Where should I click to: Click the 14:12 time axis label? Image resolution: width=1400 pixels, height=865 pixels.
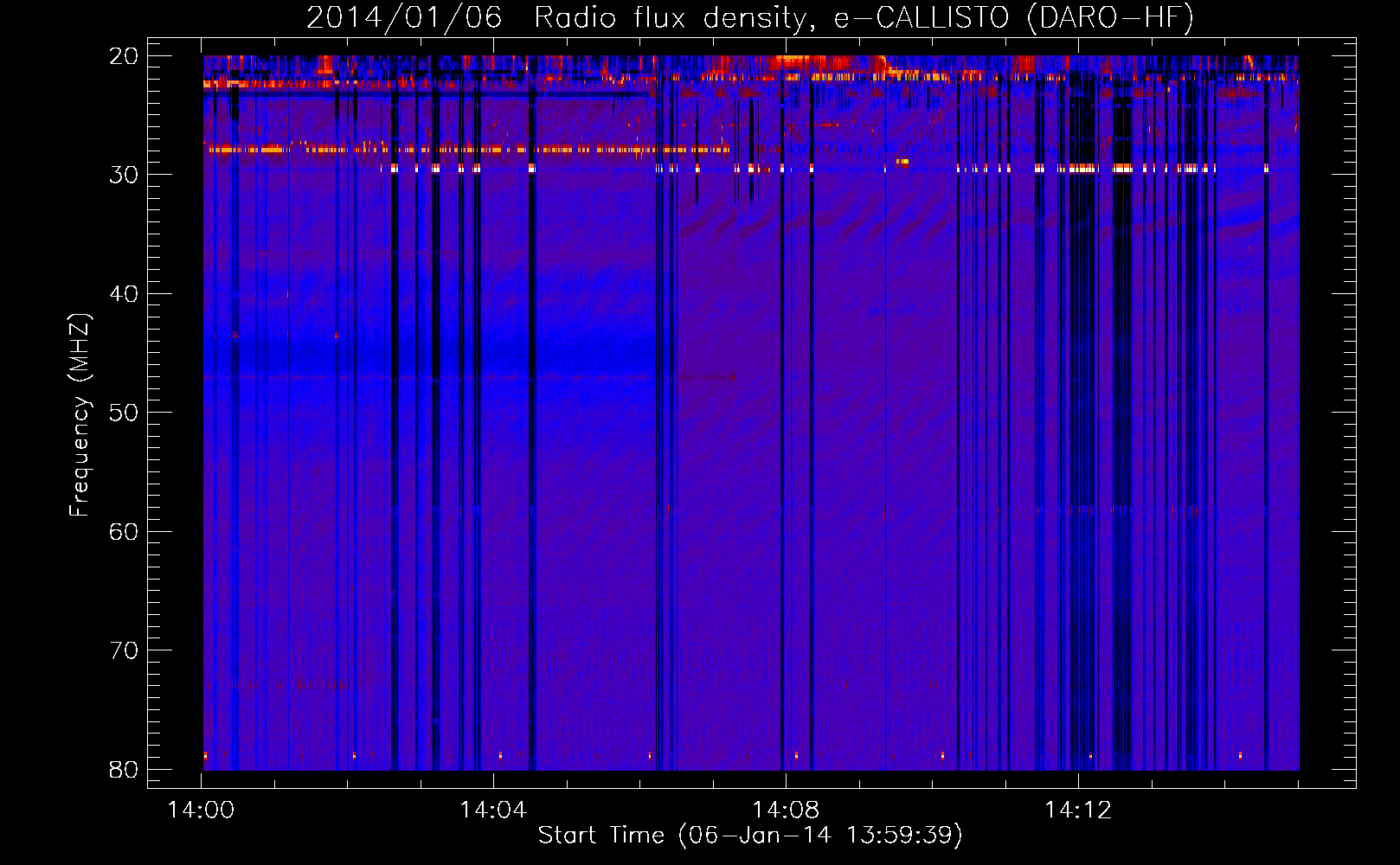(x=1078, y=811)
